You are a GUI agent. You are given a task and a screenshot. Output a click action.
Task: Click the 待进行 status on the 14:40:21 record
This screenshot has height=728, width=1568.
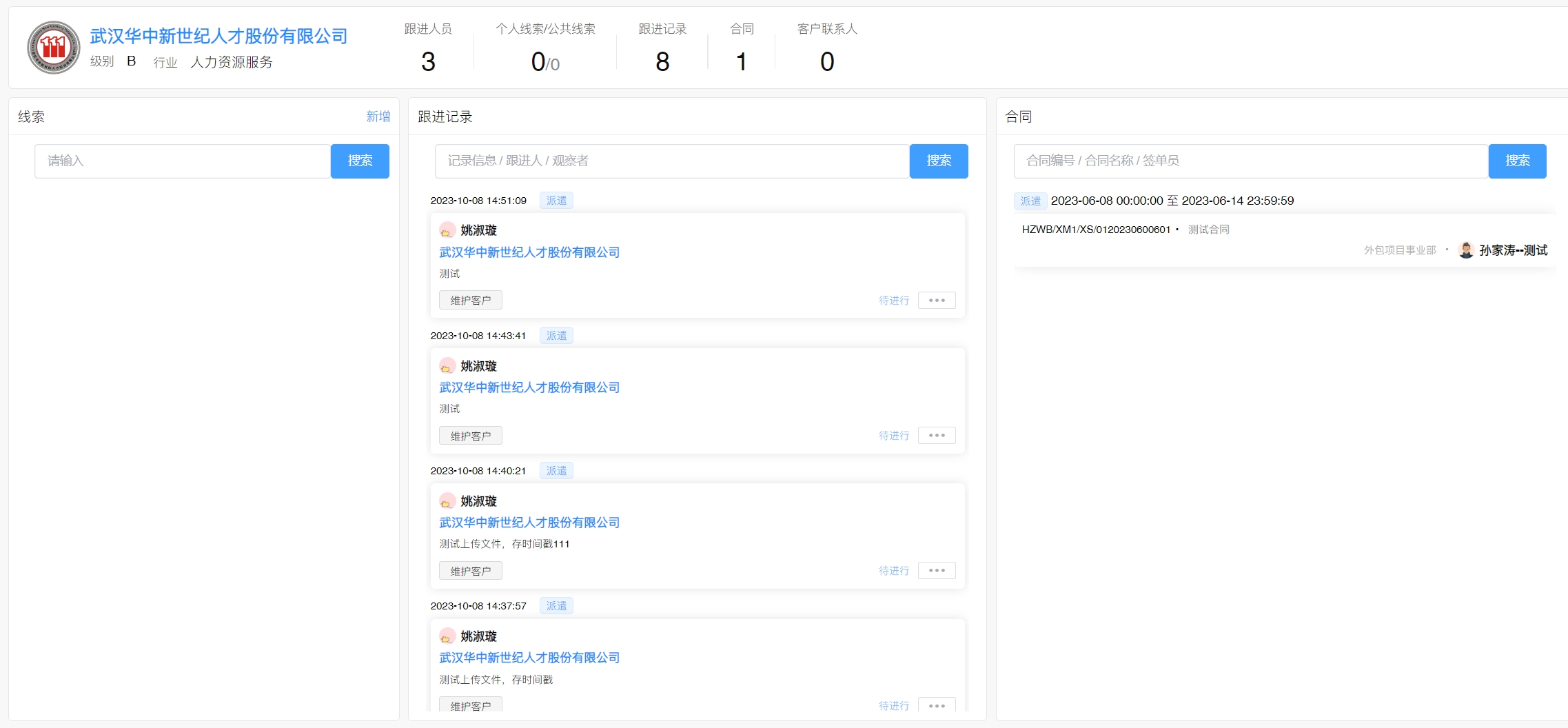pos(893,571)
